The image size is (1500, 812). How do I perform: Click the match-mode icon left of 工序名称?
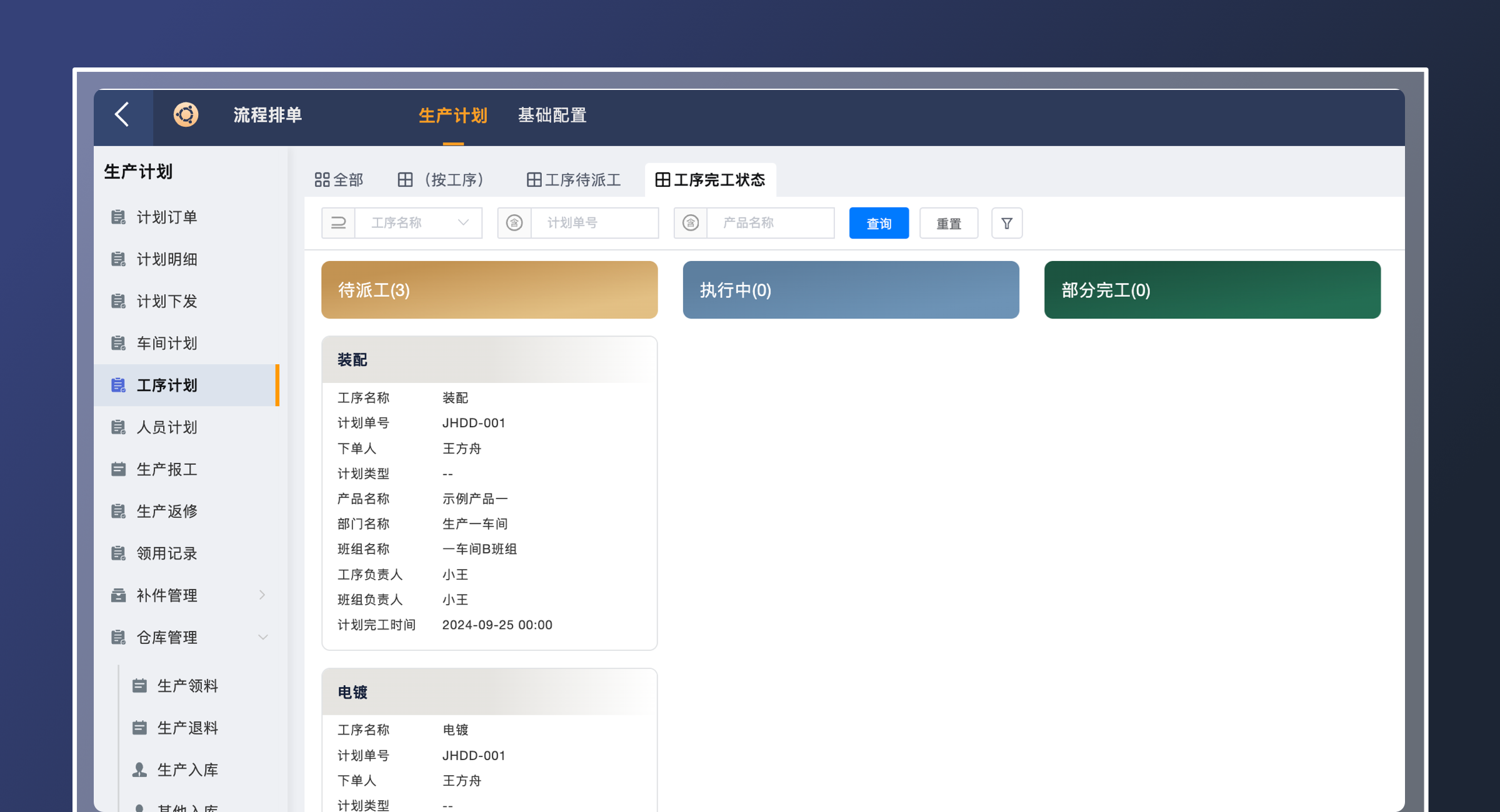point(338,222)
